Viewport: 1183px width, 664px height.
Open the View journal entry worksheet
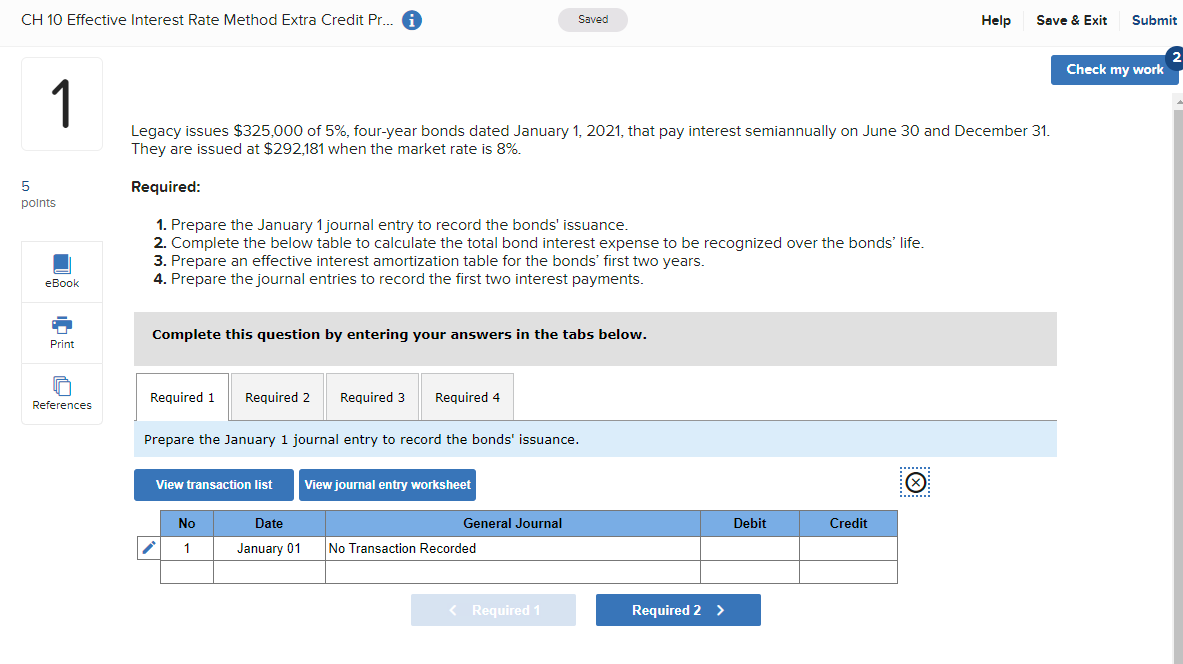(387, 484)
